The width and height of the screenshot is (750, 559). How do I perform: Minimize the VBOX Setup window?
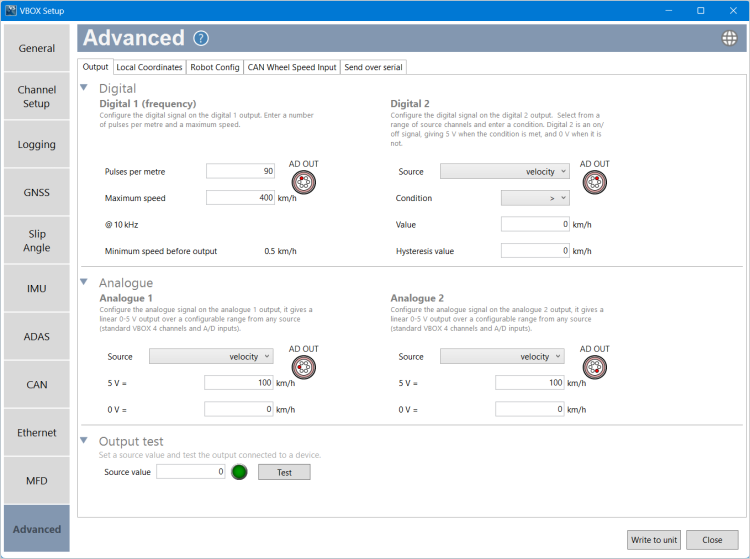(669, 11)
